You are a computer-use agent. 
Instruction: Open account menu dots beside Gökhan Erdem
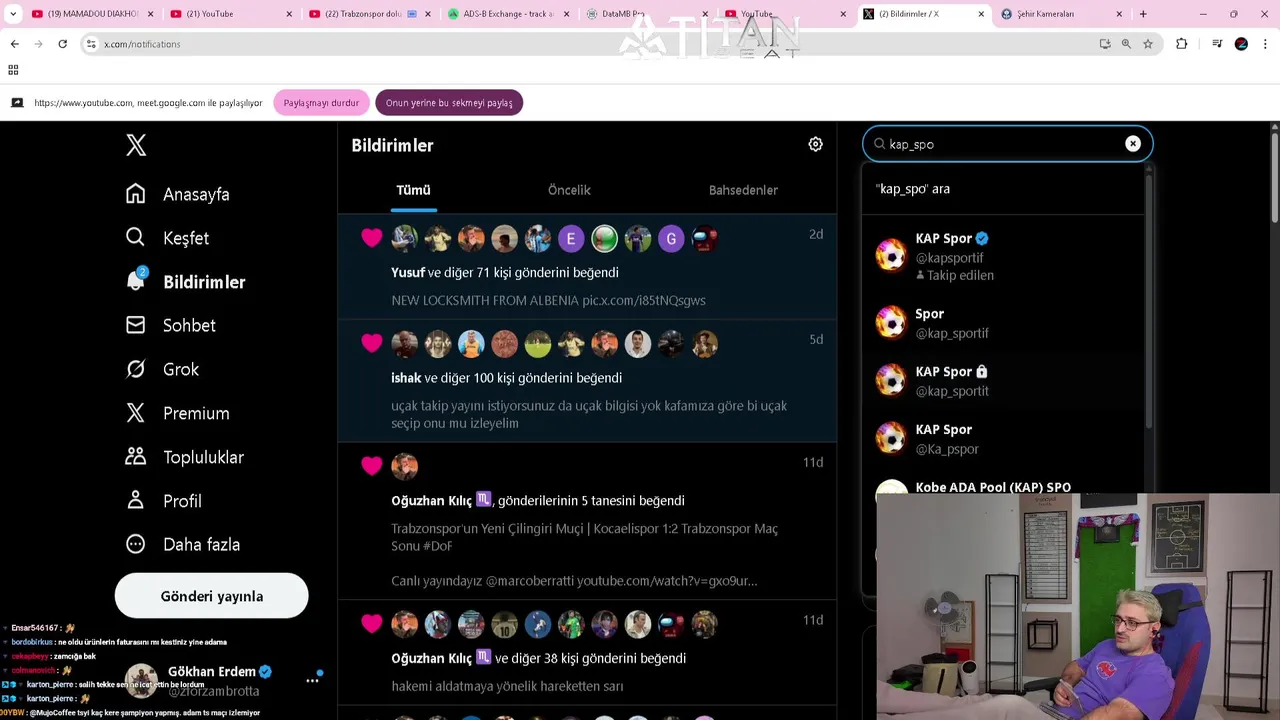[312, 679]
